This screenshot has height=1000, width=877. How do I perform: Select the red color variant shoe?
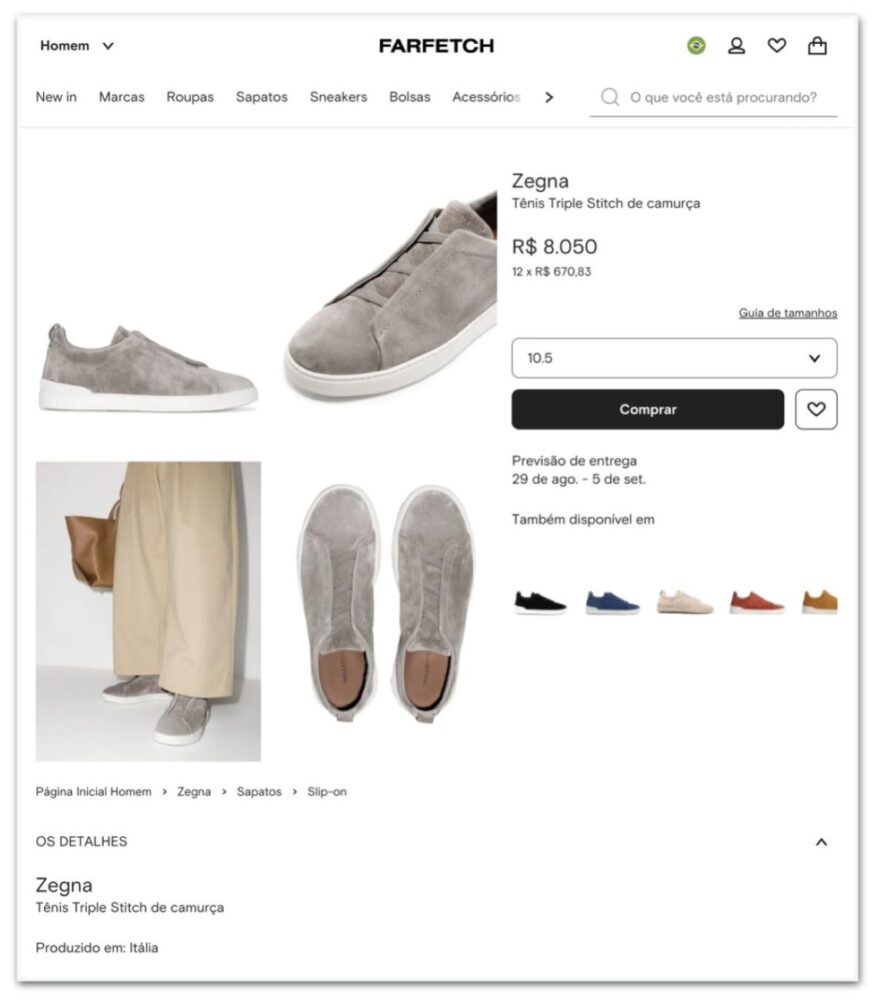(x=756, y=602)
